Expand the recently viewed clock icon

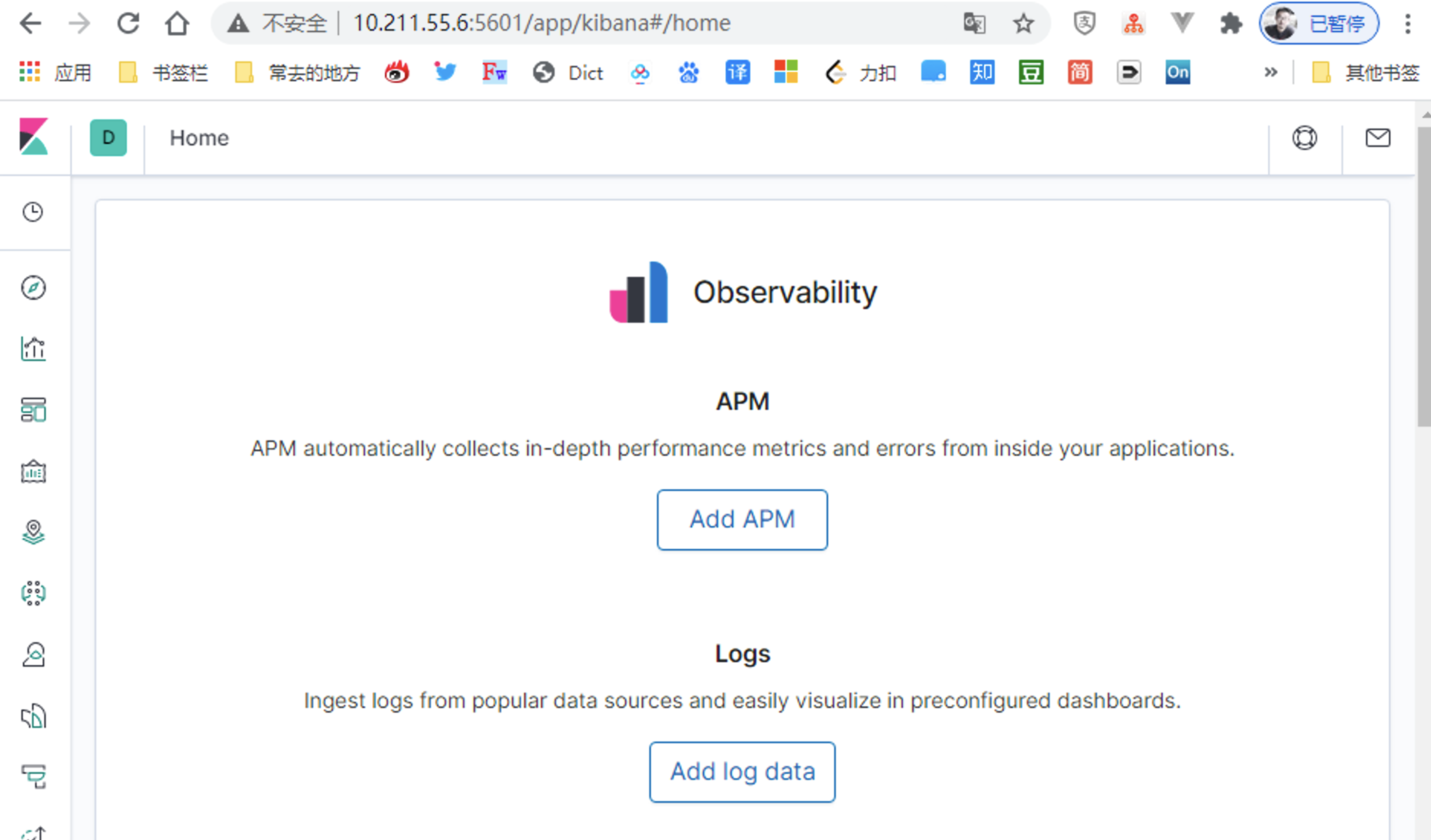click(x=33, y=212)
